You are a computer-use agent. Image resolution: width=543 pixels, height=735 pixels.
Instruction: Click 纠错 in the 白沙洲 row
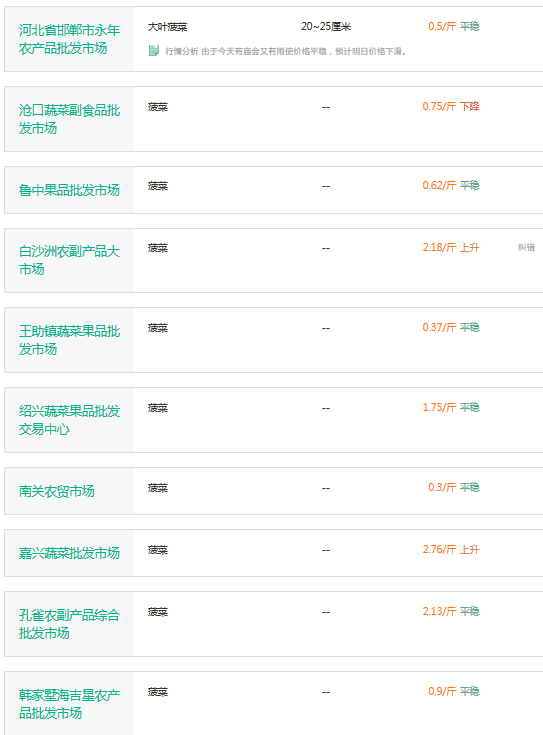coord(526,247)
